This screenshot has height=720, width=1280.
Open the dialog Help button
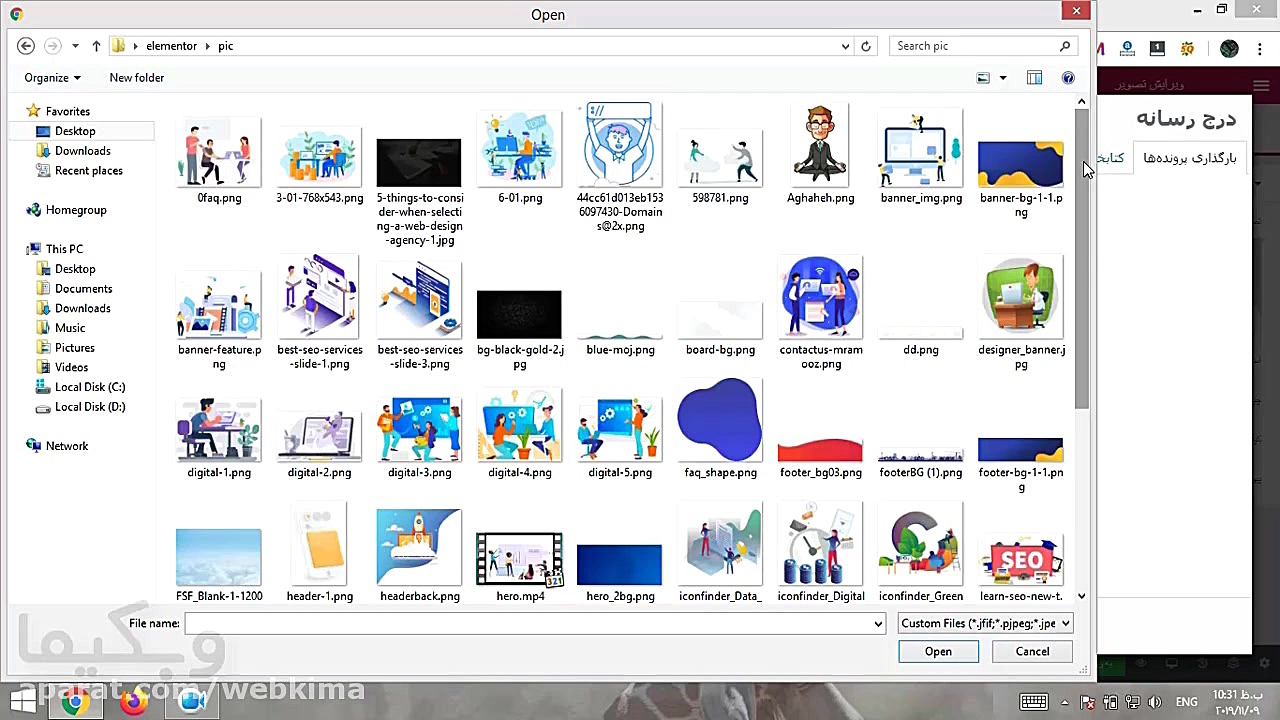[x=1068, y=78]
